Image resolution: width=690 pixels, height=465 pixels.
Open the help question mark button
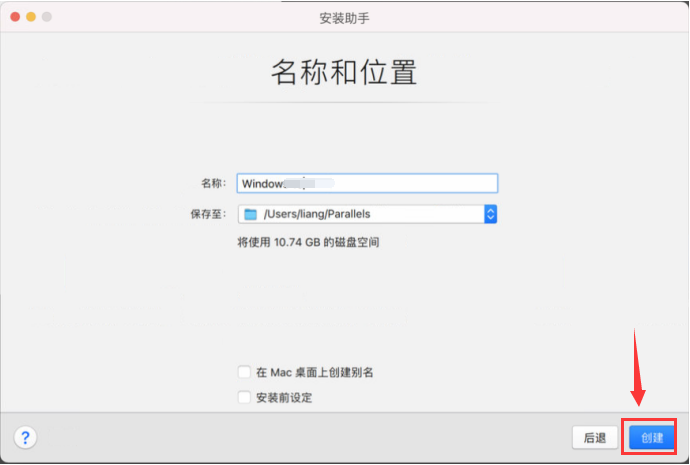click(x=25, y=438)
